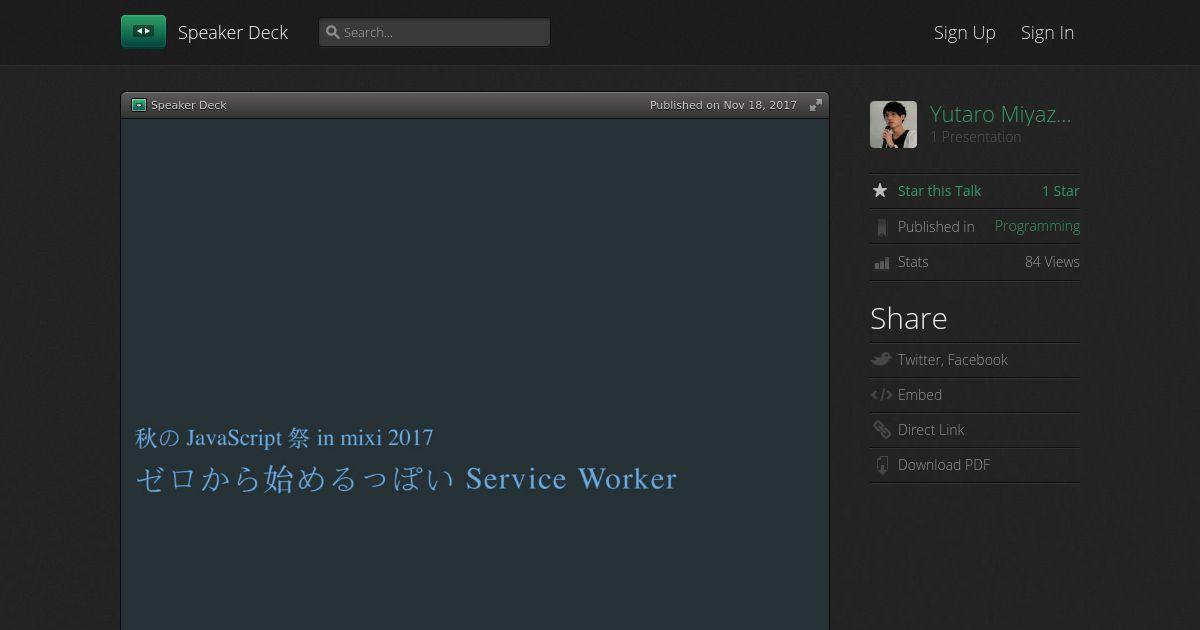This screenshot has width=1200, height=630.
Task: Open the Direct Link option
Action: [931, 430]
